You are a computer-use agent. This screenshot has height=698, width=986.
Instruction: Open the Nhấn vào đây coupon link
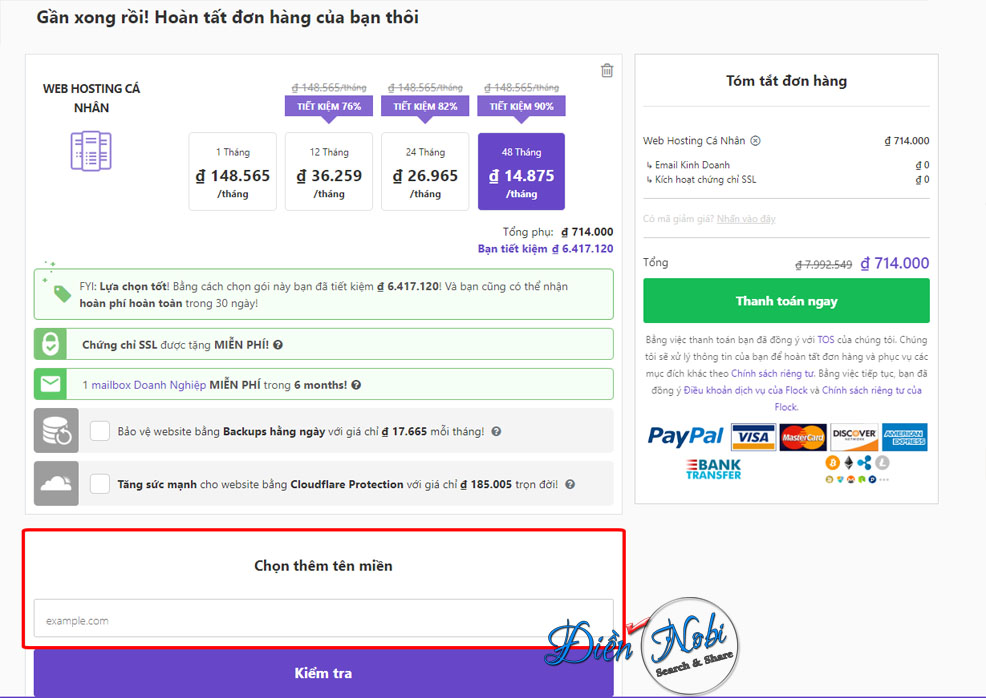(746, 219)
